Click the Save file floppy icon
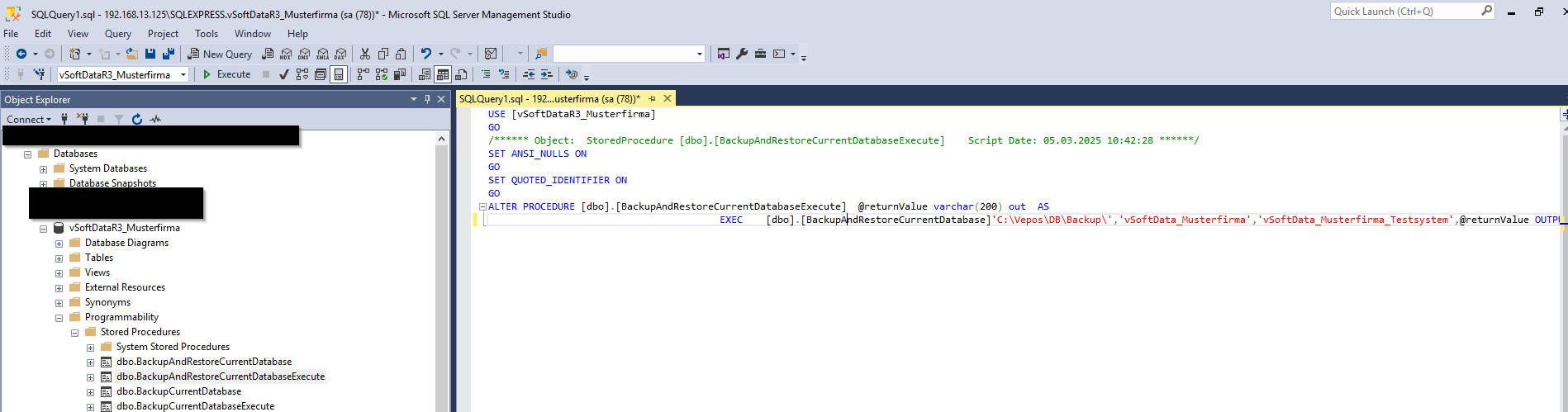The width and height of the screenshot is (1568, 412). pyautogui.click(x=150, y=54)
